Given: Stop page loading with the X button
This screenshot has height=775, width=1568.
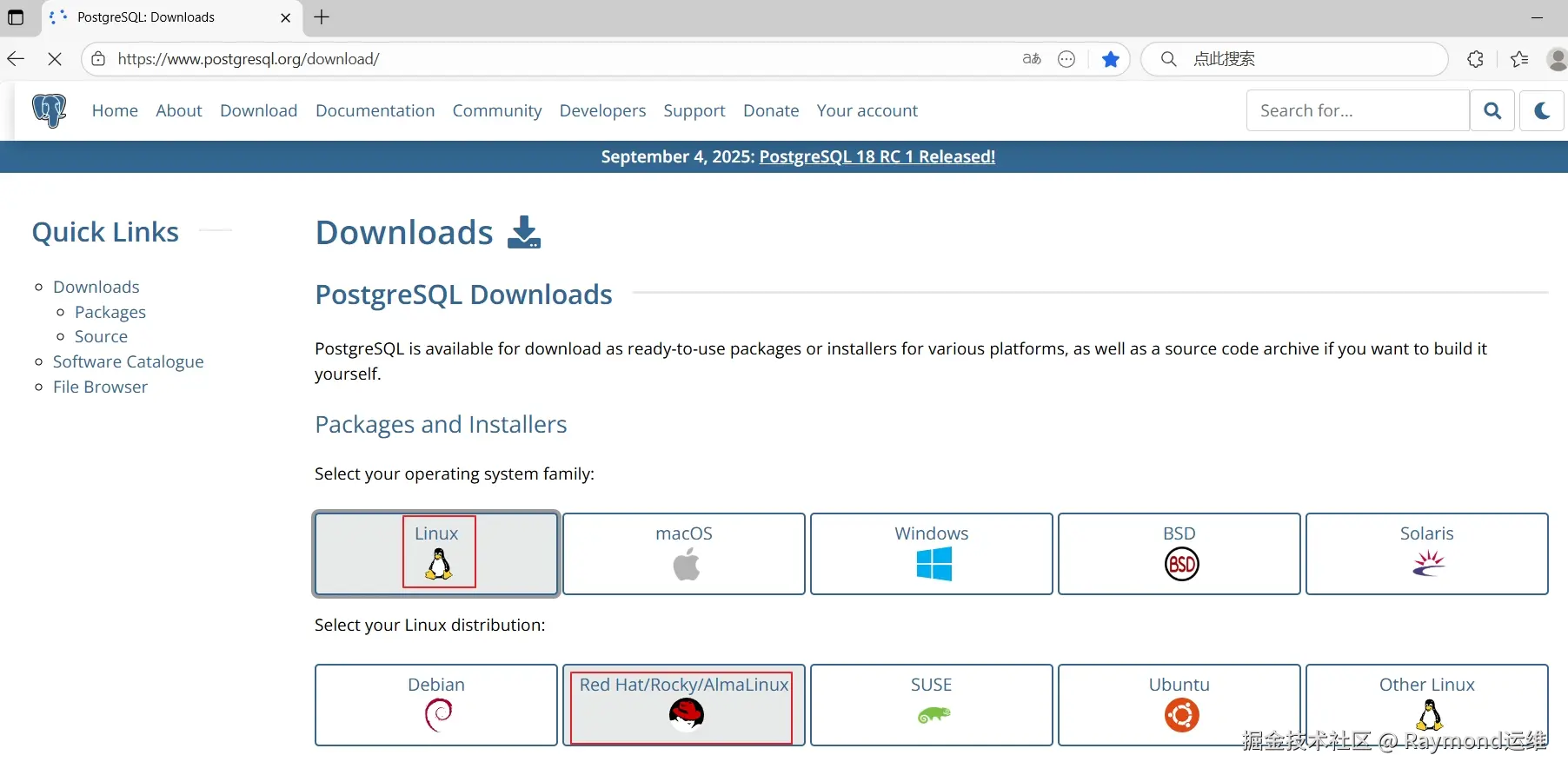Looking at the screenshot, I should tap(55, 59).
